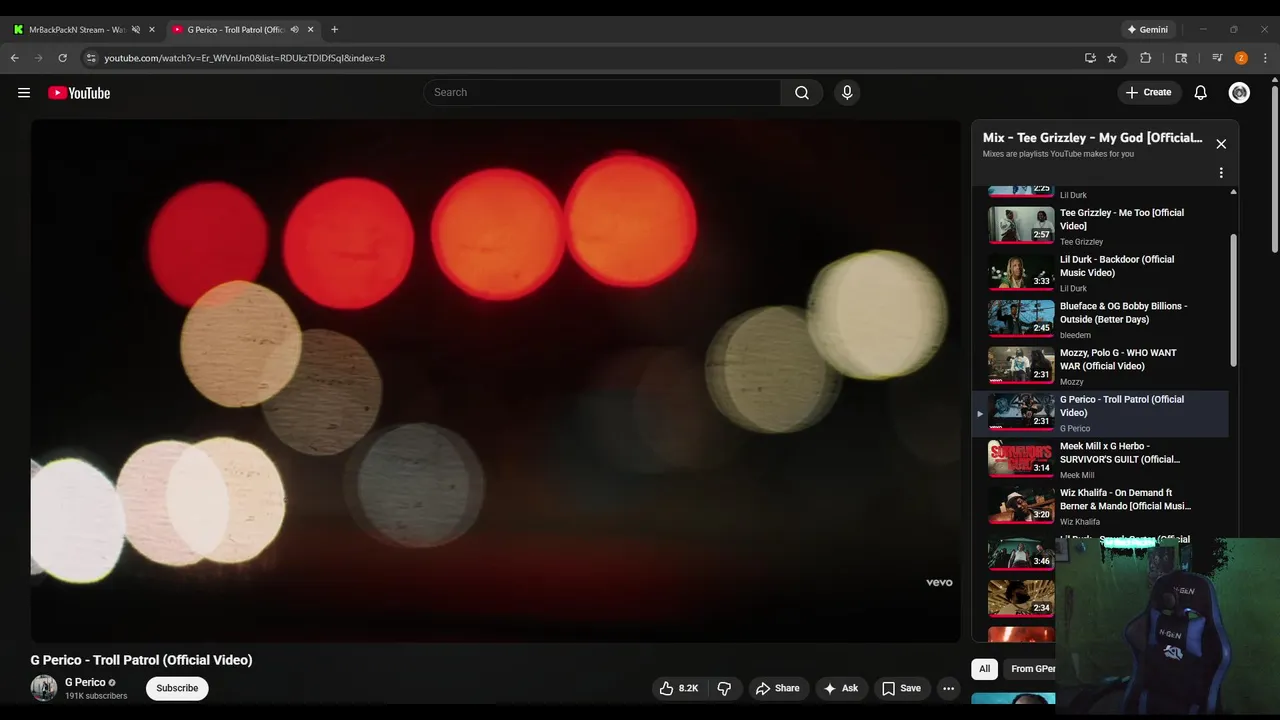The height and width of the screenshot is (720, 1280).
Task: Open browser extensions puzzle icon
Action: [x=1146, y=58]
